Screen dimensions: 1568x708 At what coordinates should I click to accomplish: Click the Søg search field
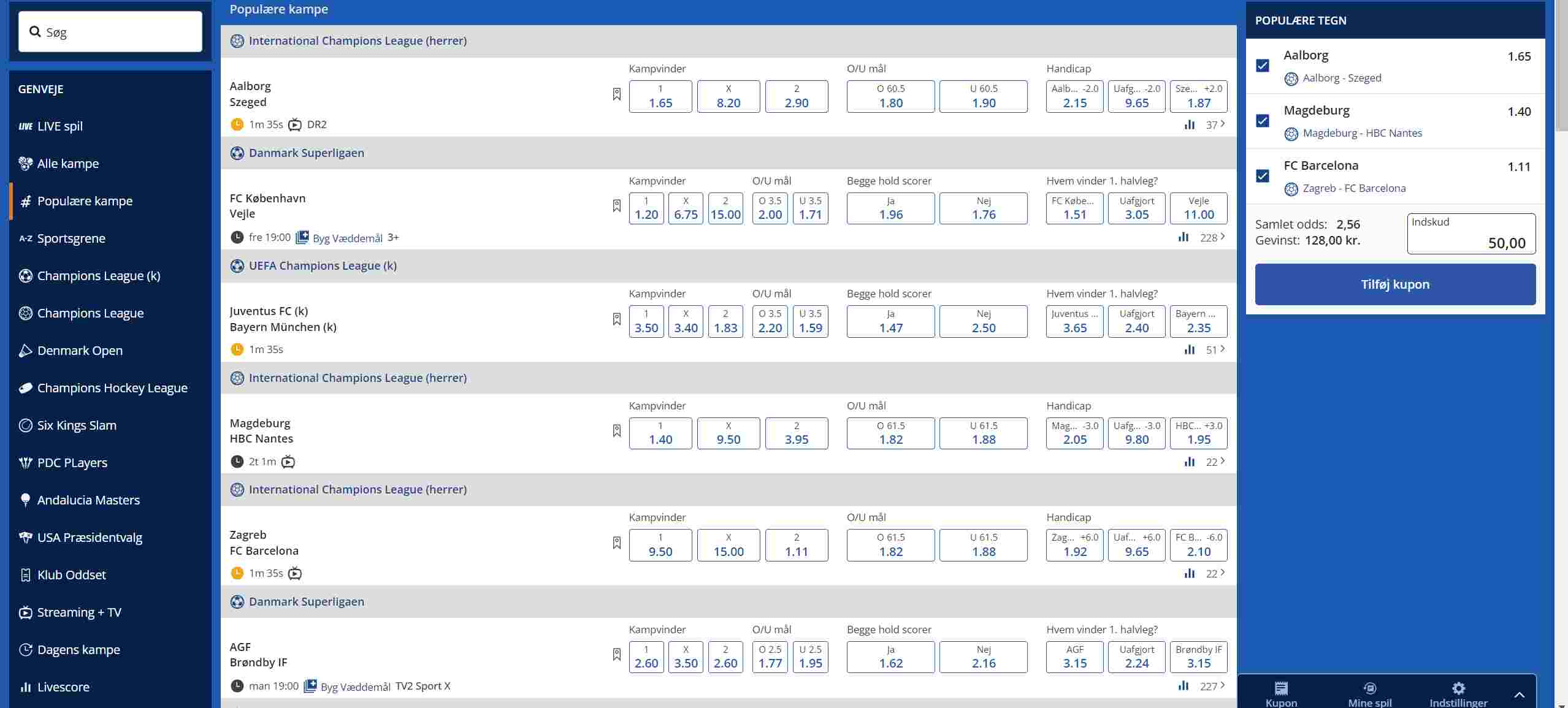(110, 32)
